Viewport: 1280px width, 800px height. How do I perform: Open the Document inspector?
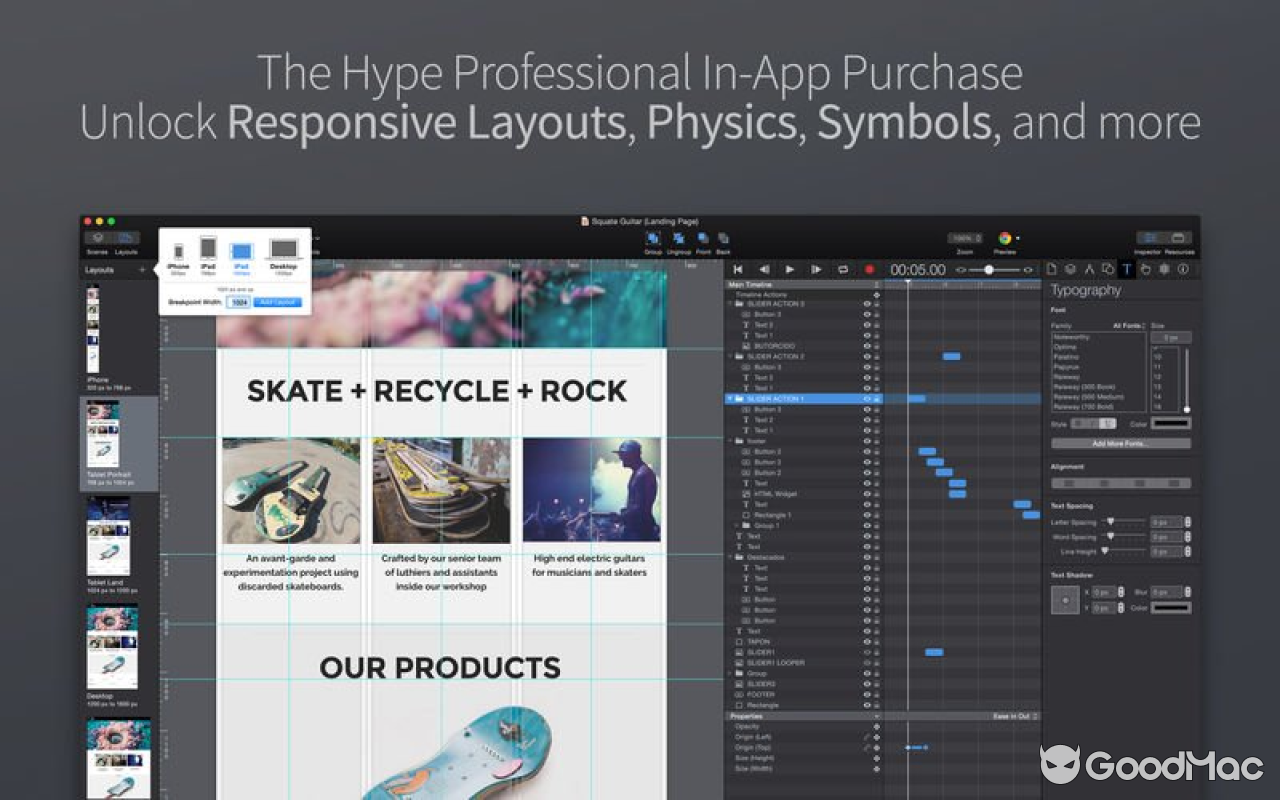coord(1052,268)
